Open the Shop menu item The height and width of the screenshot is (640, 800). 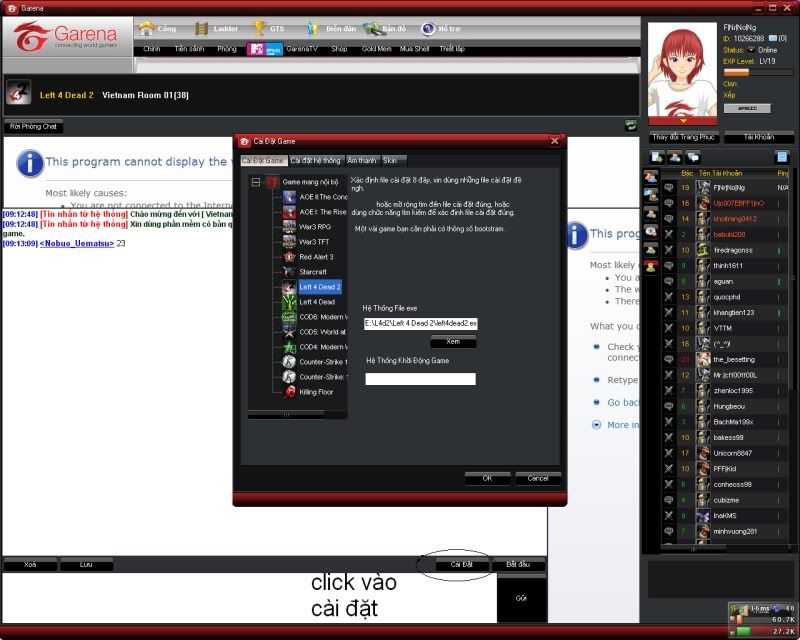point(339,49)
